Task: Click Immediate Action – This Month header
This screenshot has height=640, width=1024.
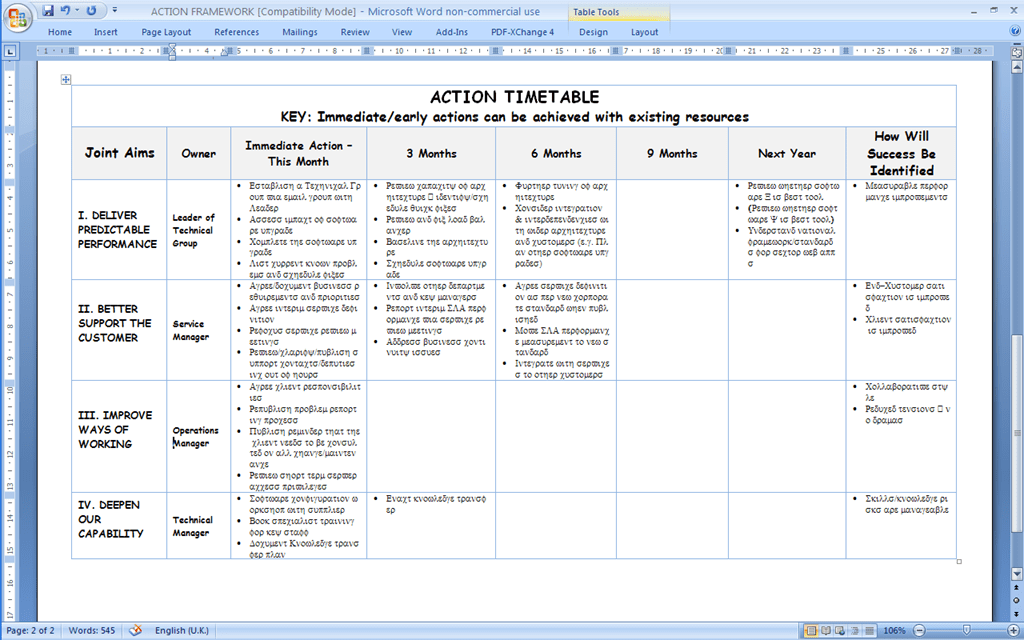Action: 298,153
